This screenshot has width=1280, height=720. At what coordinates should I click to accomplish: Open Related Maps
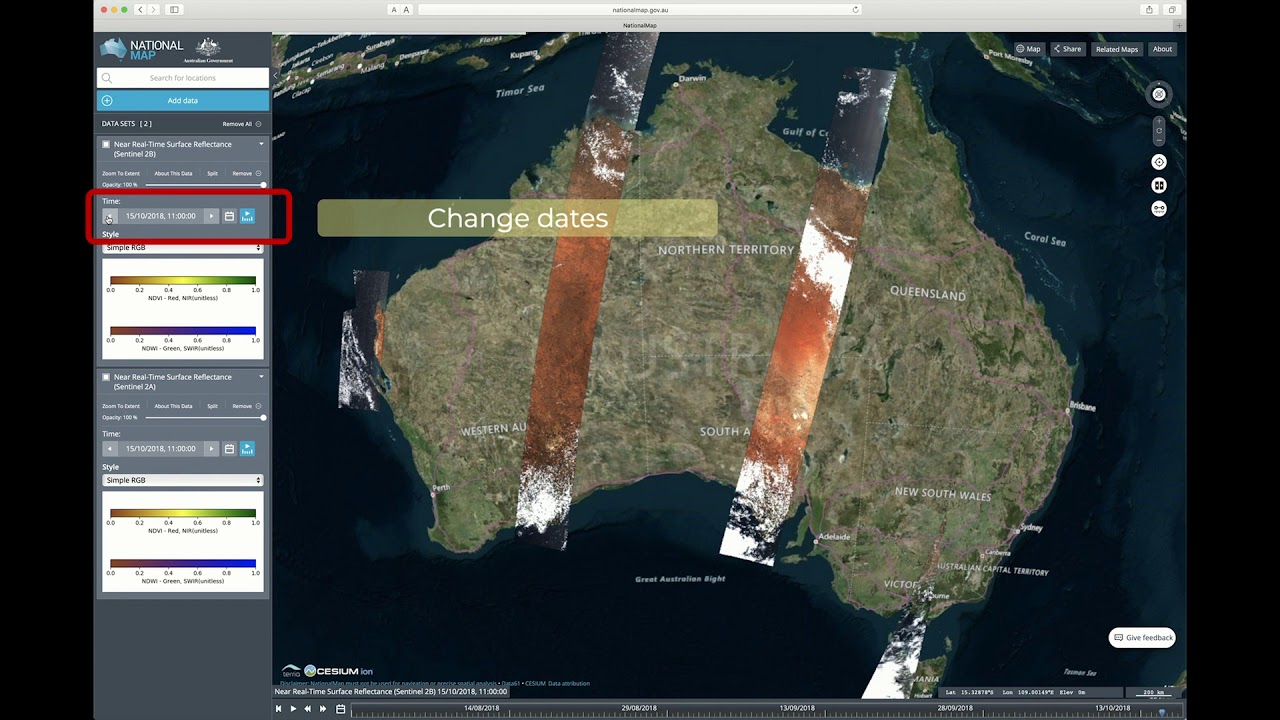click(1116, 49)
